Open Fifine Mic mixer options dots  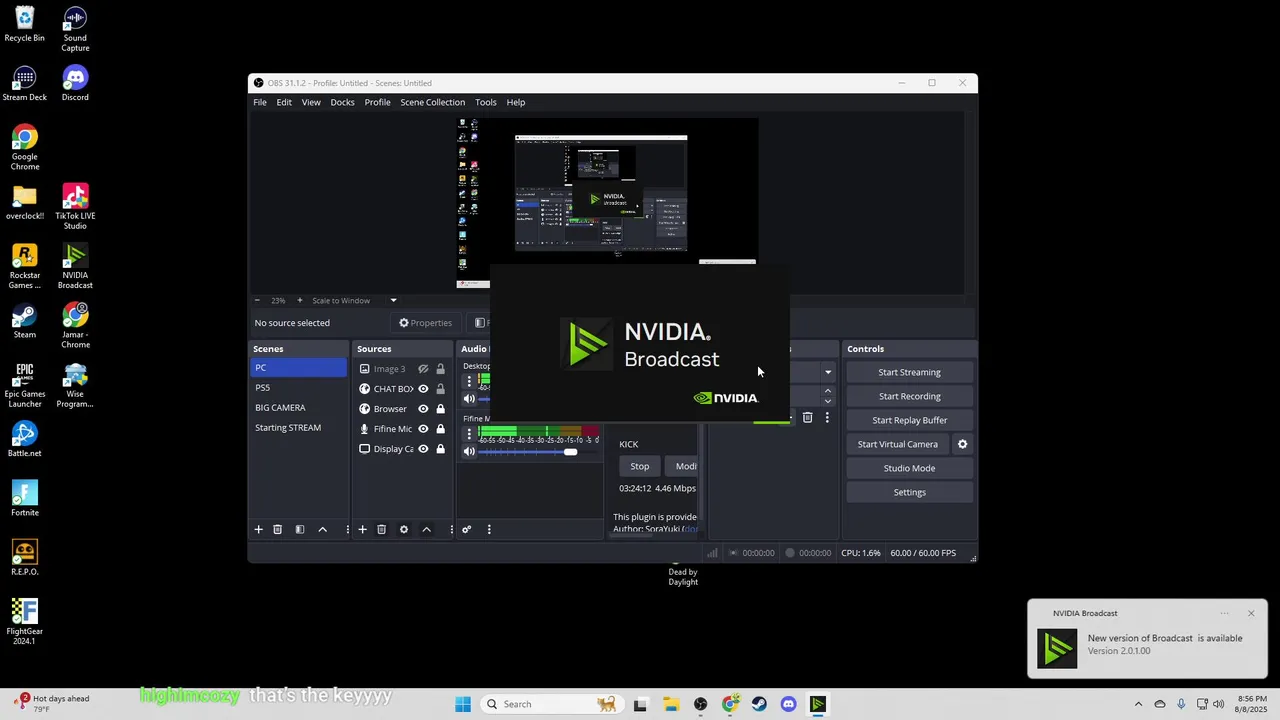pyautogui.click(x=469, y=434)
